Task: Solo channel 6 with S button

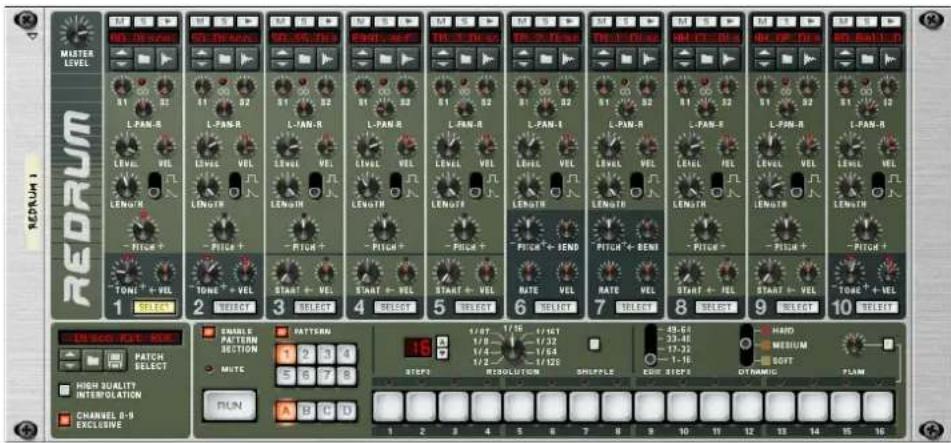Action: pos(545,21)
